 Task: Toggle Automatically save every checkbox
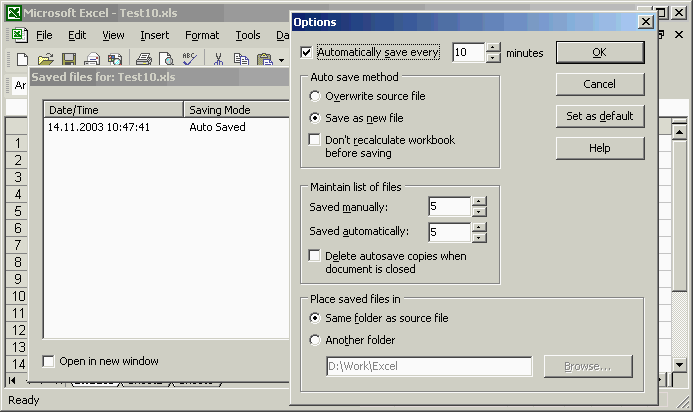click(x=306, y=52)
